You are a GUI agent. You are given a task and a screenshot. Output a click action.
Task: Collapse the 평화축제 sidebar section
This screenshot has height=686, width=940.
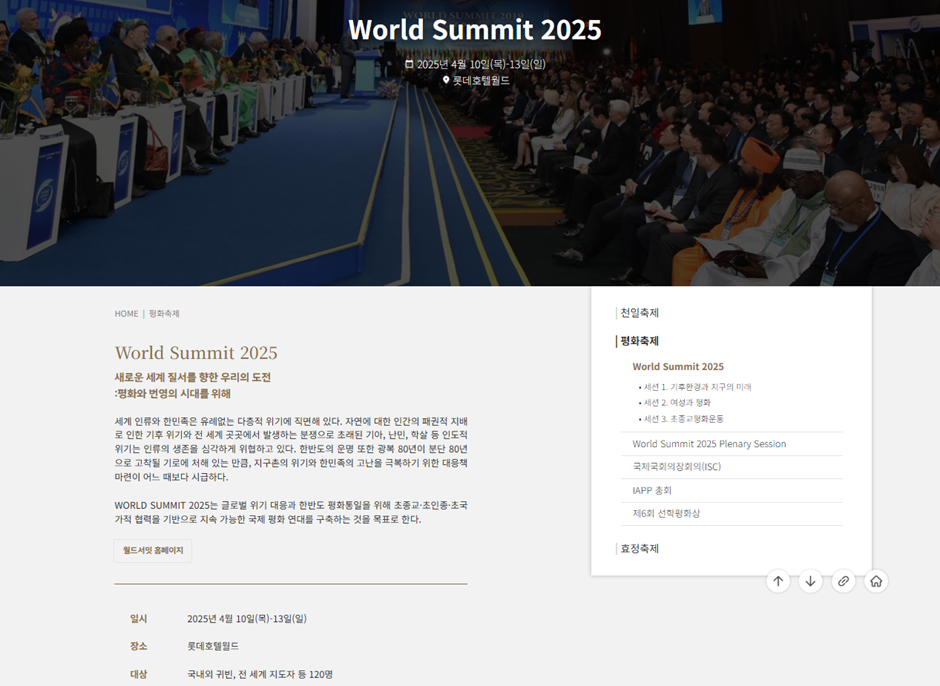639,341
